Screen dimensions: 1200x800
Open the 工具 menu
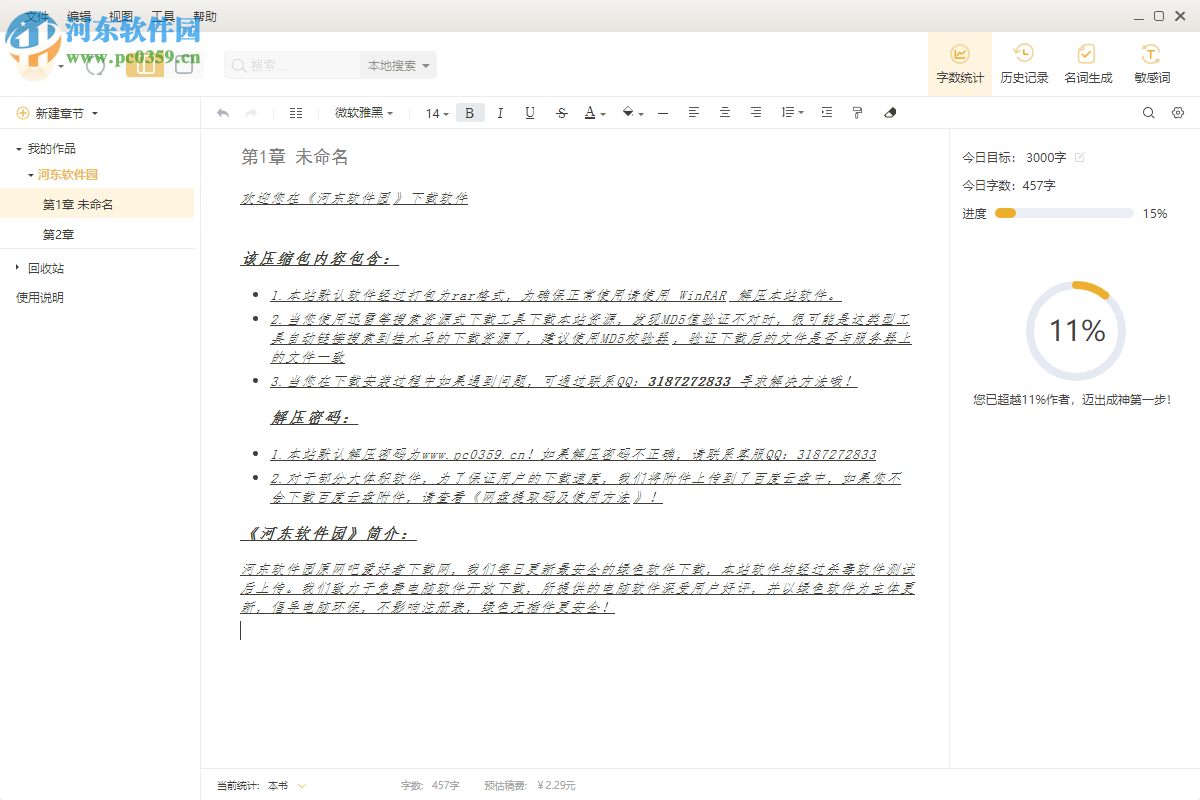tap(163, 16)
